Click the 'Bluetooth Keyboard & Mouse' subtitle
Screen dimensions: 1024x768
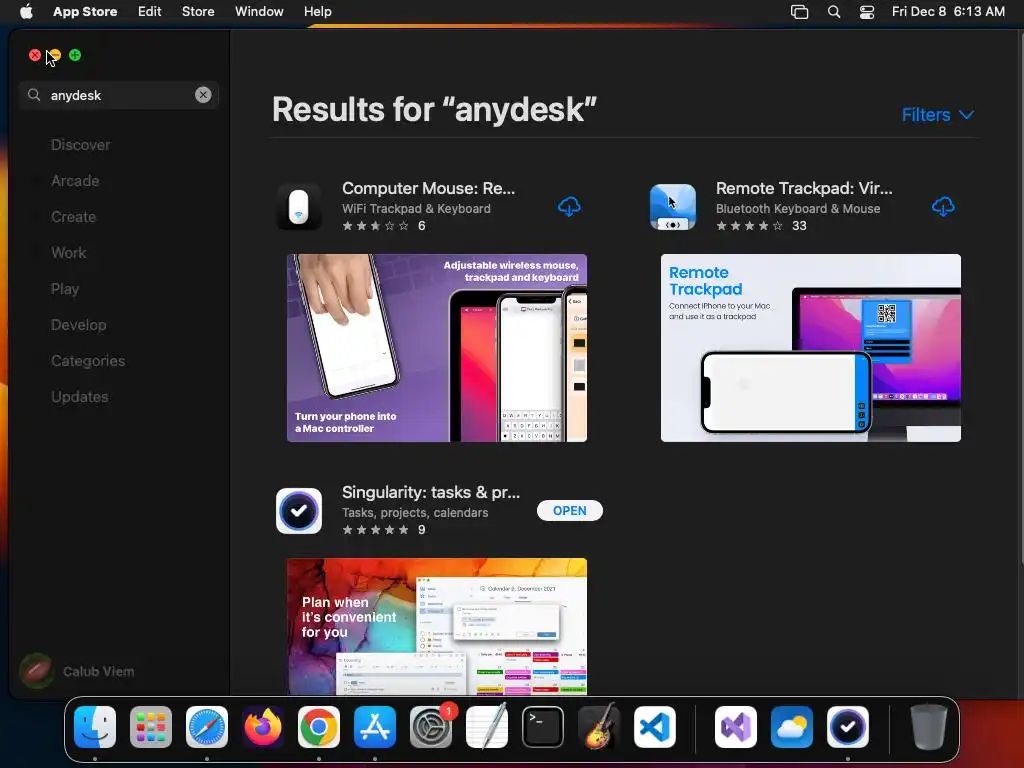tap(798, 208)
